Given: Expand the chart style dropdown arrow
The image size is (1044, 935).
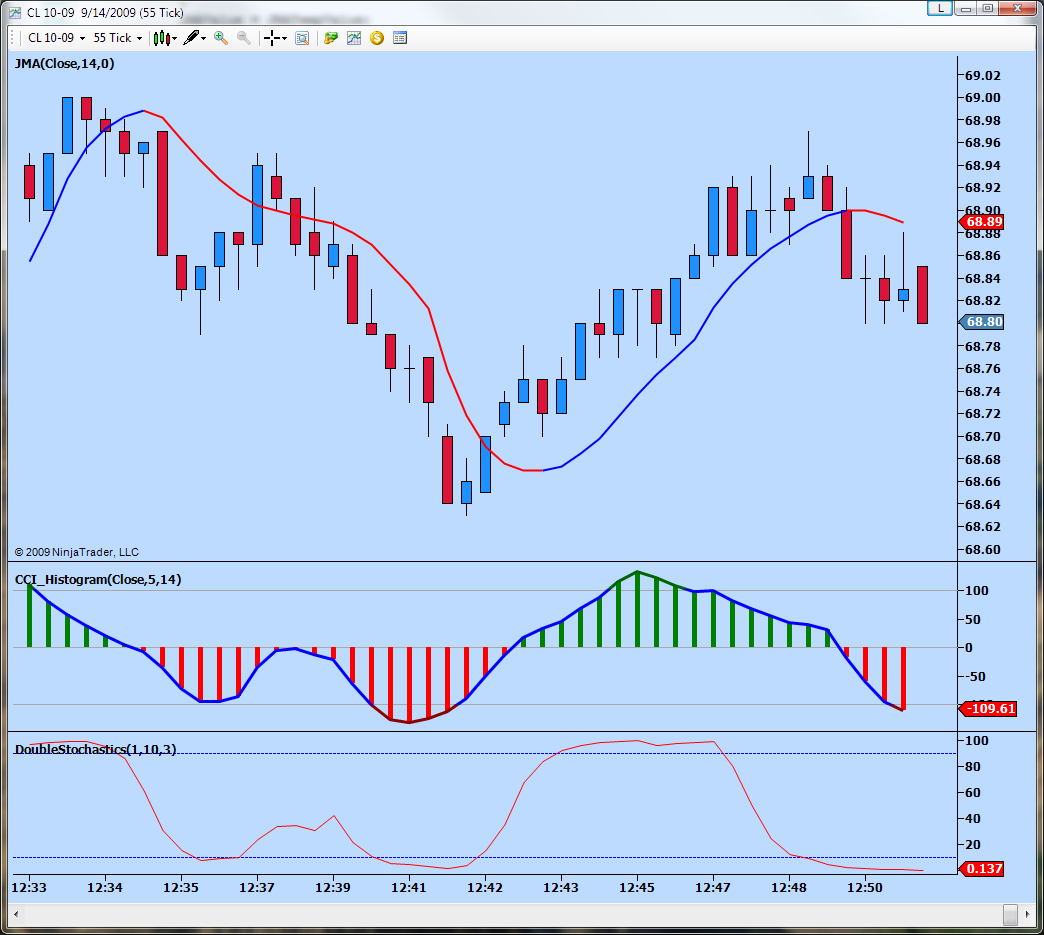Looking at the screenshot, I should click(x=174, y=39).
